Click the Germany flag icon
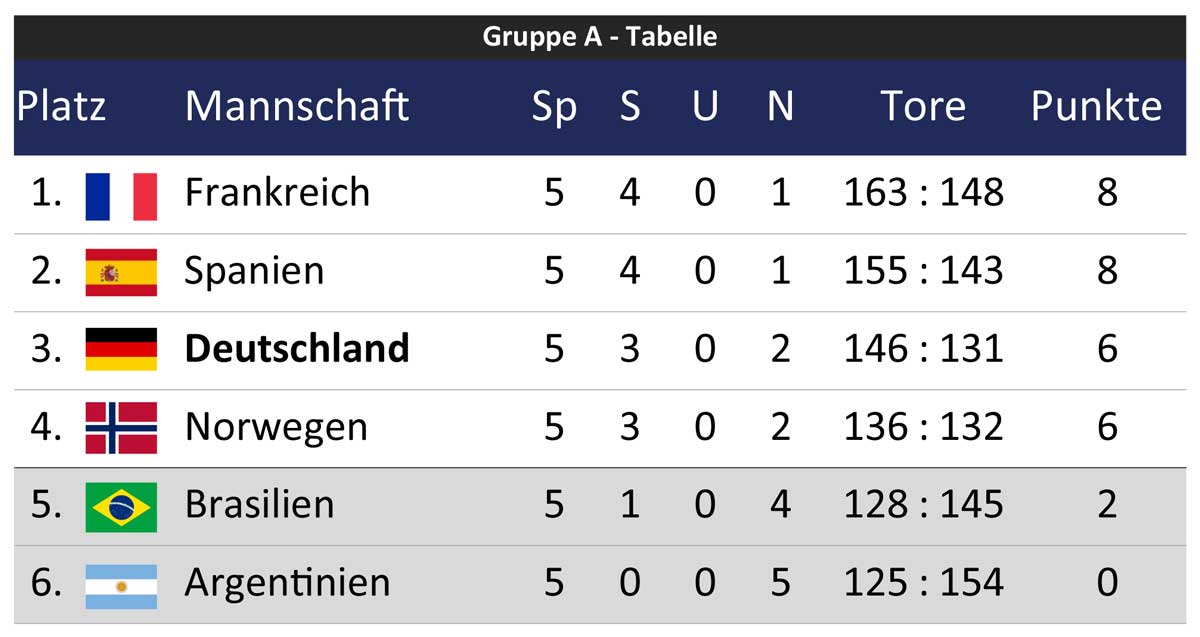This screenshot has width=1200, height=637. pyautogui.click(x=121, y=349)
